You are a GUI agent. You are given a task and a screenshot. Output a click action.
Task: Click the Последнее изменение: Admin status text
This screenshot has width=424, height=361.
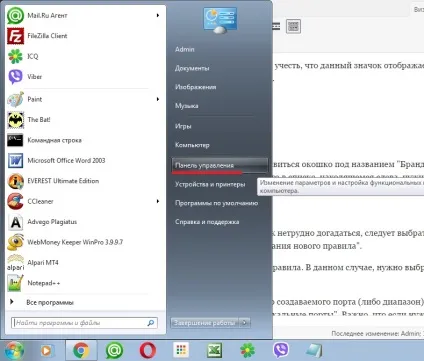[377, 333]
